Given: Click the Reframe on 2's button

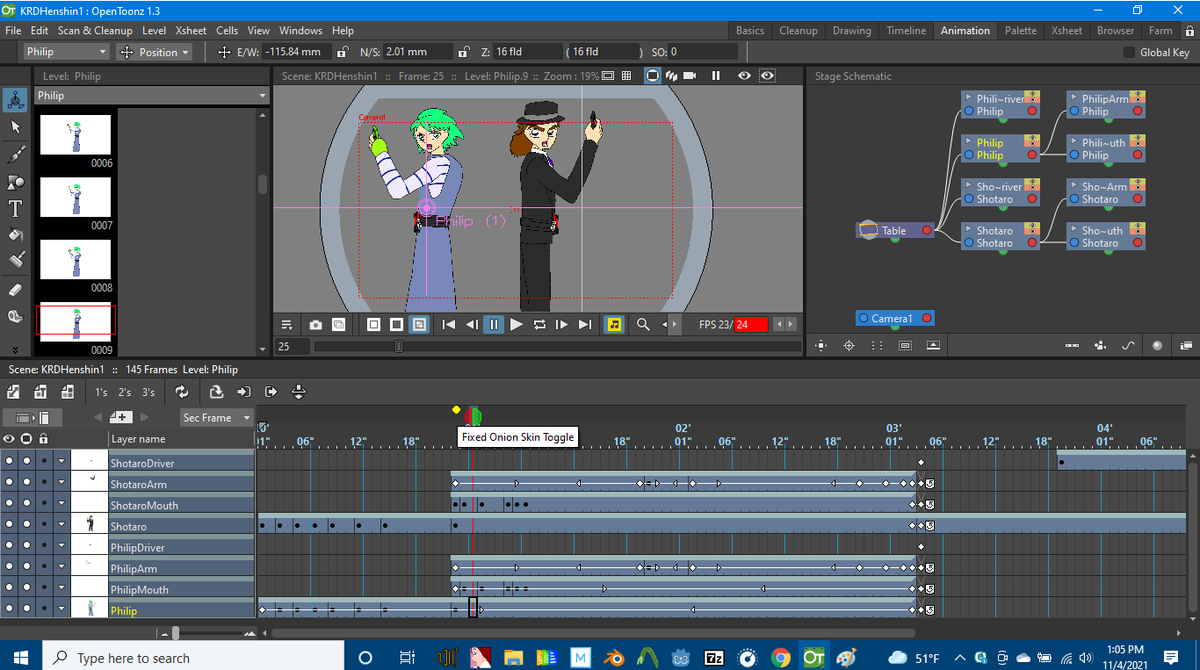Looking at the screenshot, I should point(124,392).
